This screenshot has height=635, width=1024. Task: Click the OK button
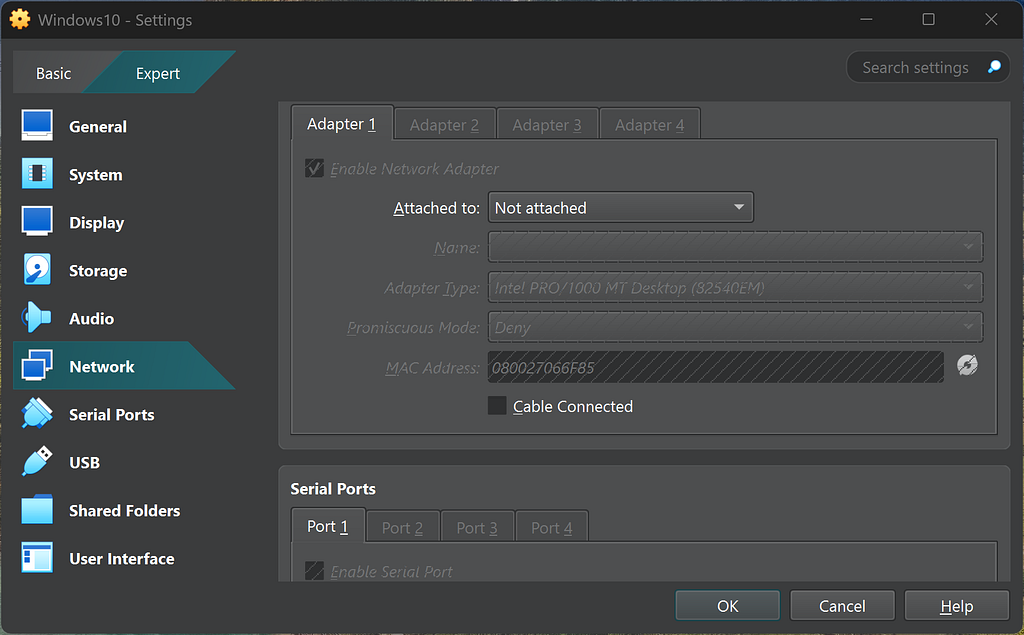click(727, 606)
